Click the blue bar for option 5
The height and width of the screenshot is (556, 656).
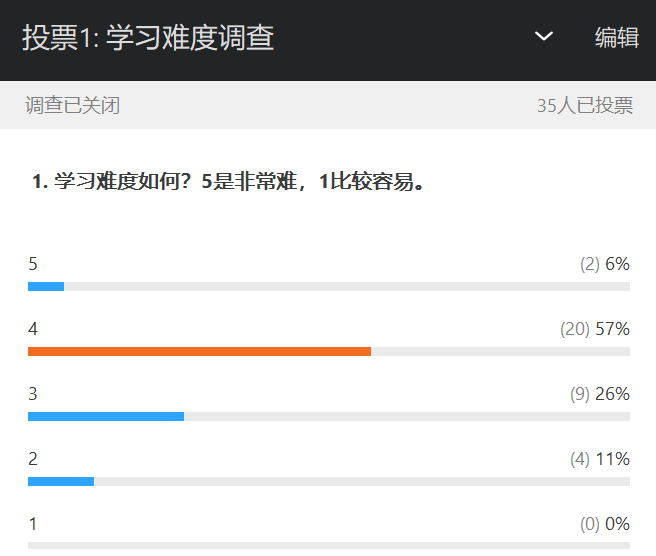click(46, 287)
